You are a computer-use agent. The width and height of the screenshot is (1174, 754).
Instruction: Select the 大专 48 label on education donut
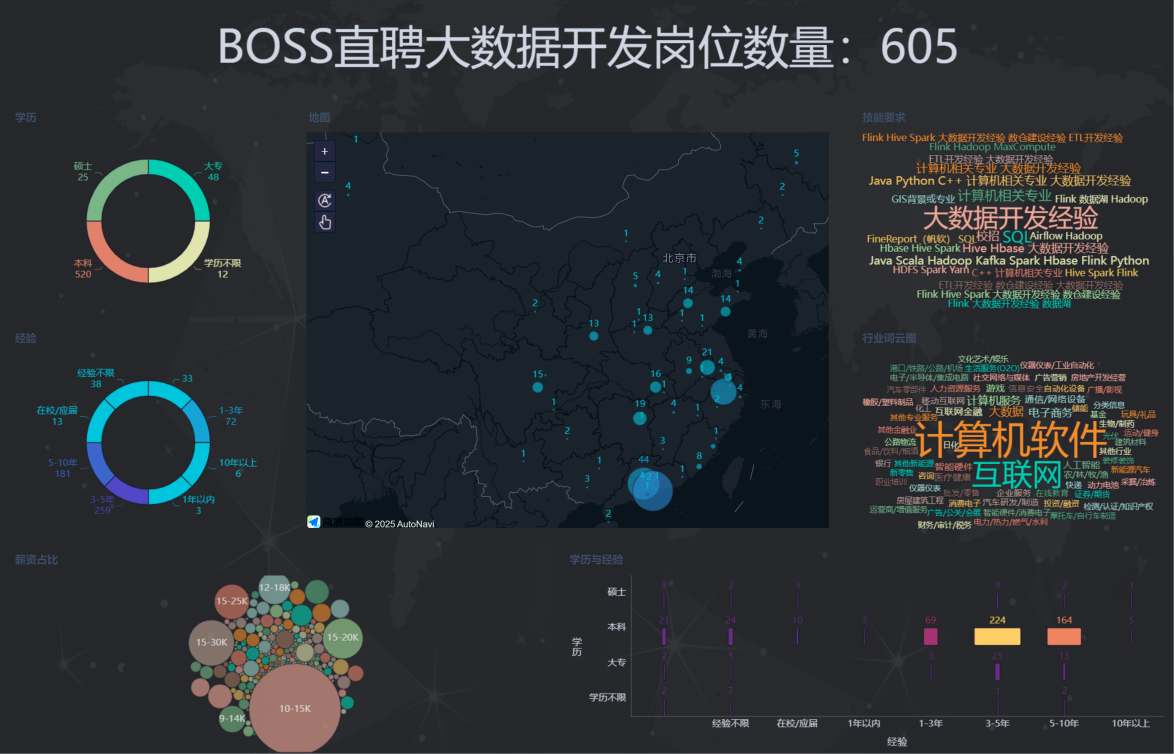pos(213,171)
